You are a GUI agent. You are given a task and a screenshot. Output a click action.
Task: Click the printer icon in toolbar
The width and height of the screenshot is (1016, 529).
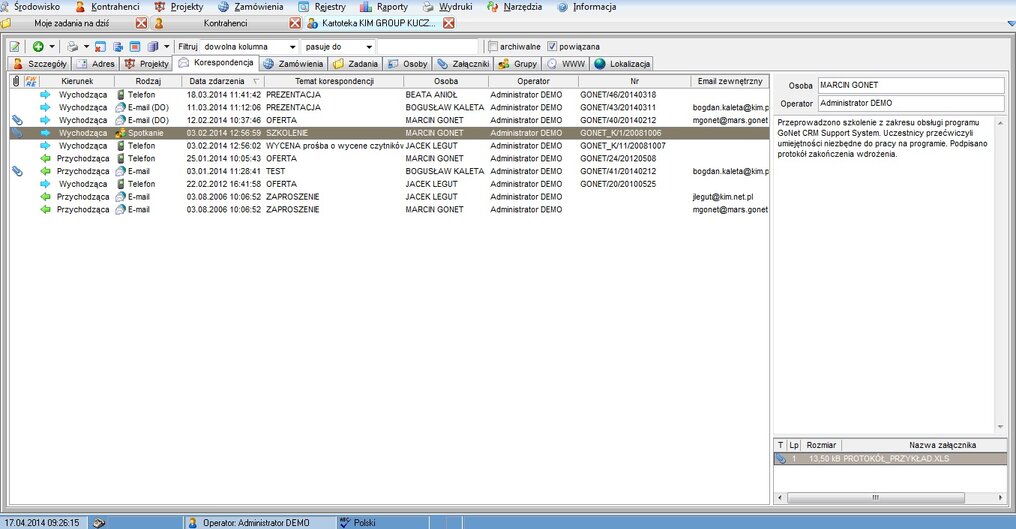click(73, 47)
